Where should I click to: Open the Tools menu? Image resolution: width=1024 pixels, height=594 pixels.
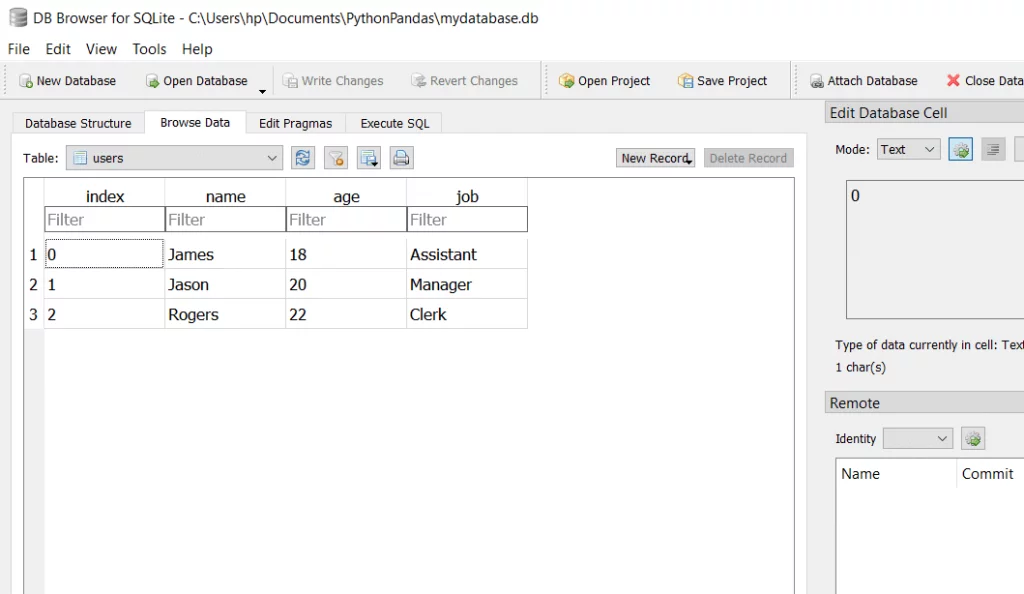click(149, 49)
